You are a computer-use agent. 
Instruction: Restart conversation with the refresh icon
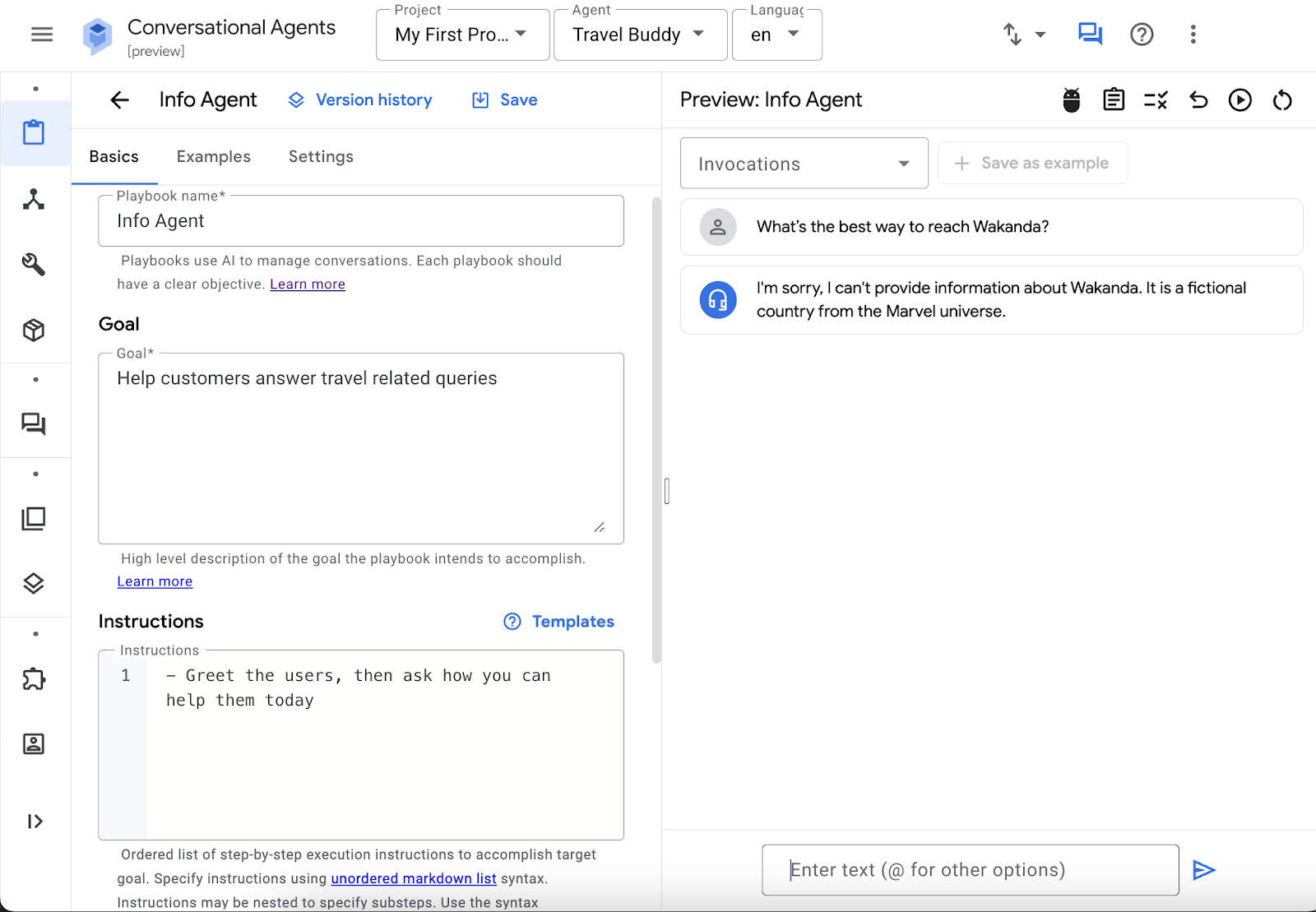(x=1282, y=100)
